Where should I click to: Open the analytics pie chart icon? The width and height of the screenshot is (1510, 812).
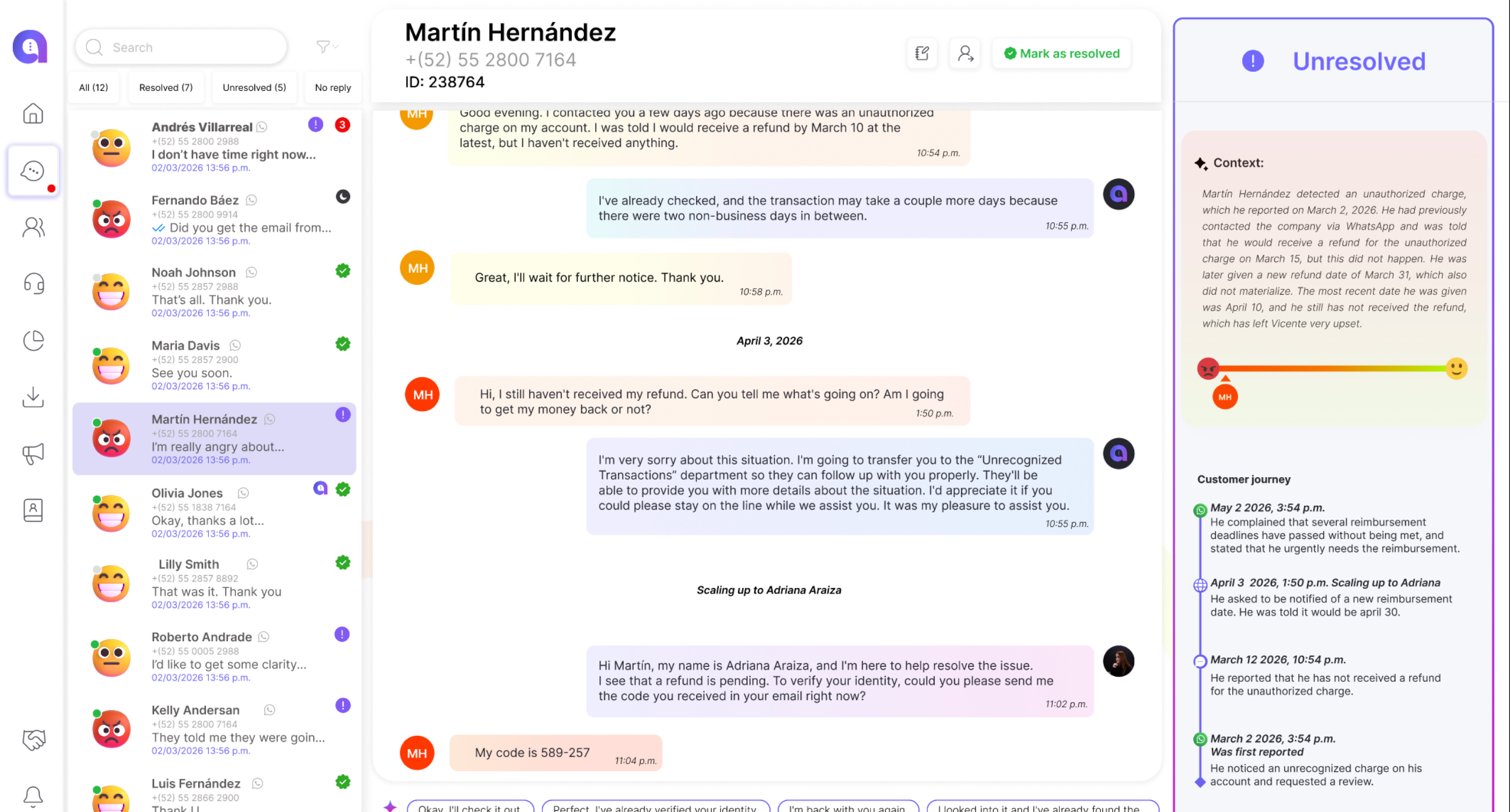pyautogui.click(x=33, y=341)
